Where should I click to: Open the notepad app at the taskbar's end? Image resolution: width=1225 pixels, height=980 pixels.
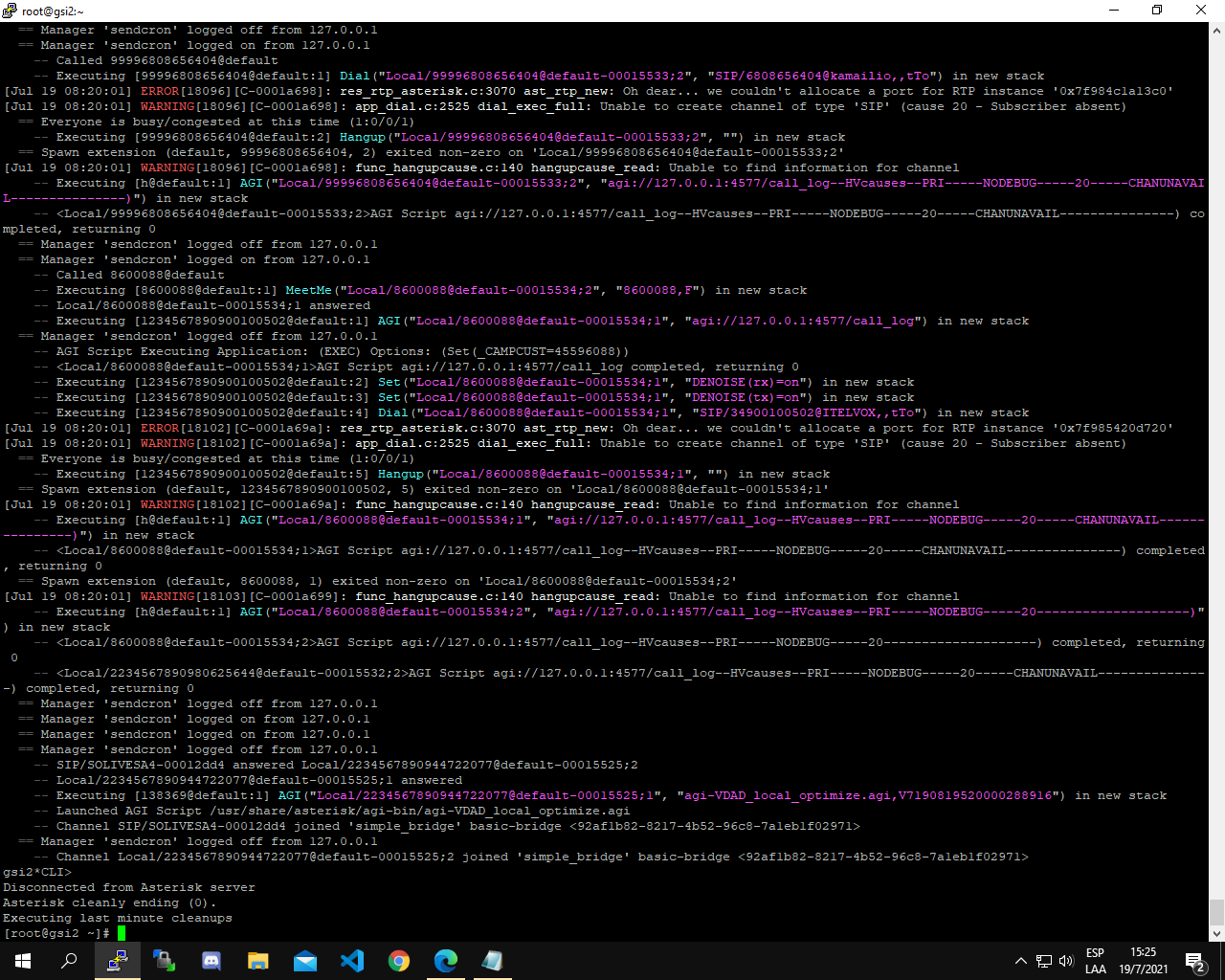point(493,961)
